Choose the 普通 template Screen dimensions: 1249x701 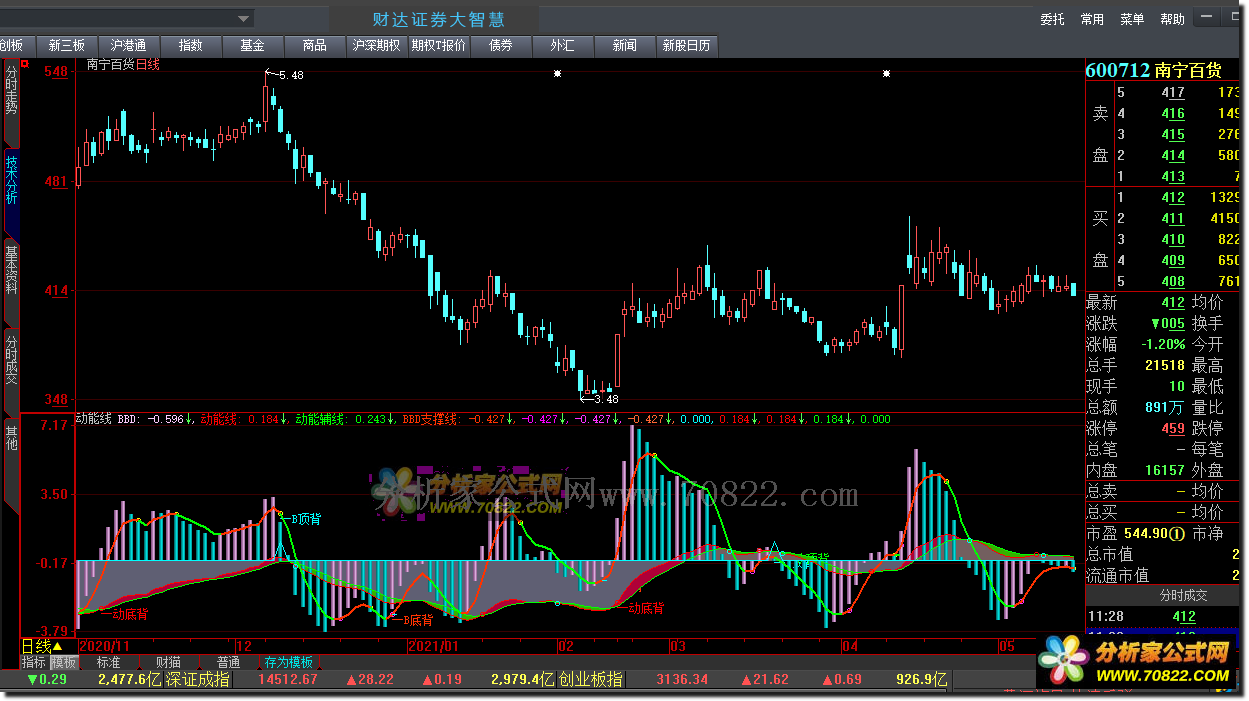[228, 662]
